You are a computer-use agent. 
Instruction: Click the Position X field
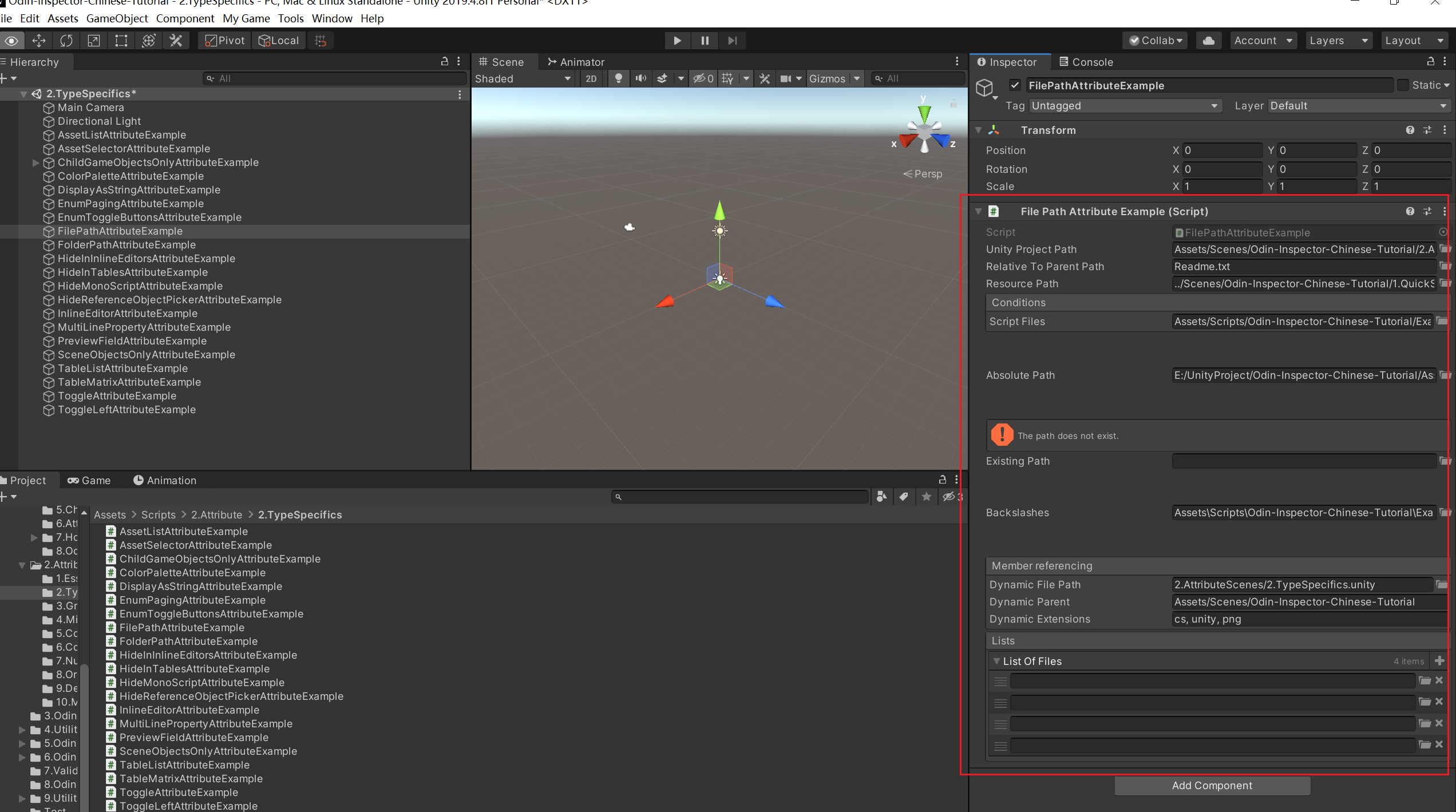1222,150
